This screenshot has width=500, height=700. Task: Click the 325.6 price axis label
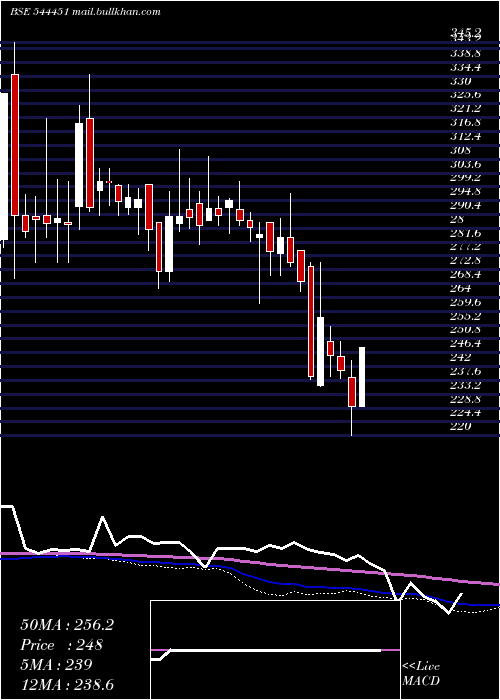click(x=466, y=95)
